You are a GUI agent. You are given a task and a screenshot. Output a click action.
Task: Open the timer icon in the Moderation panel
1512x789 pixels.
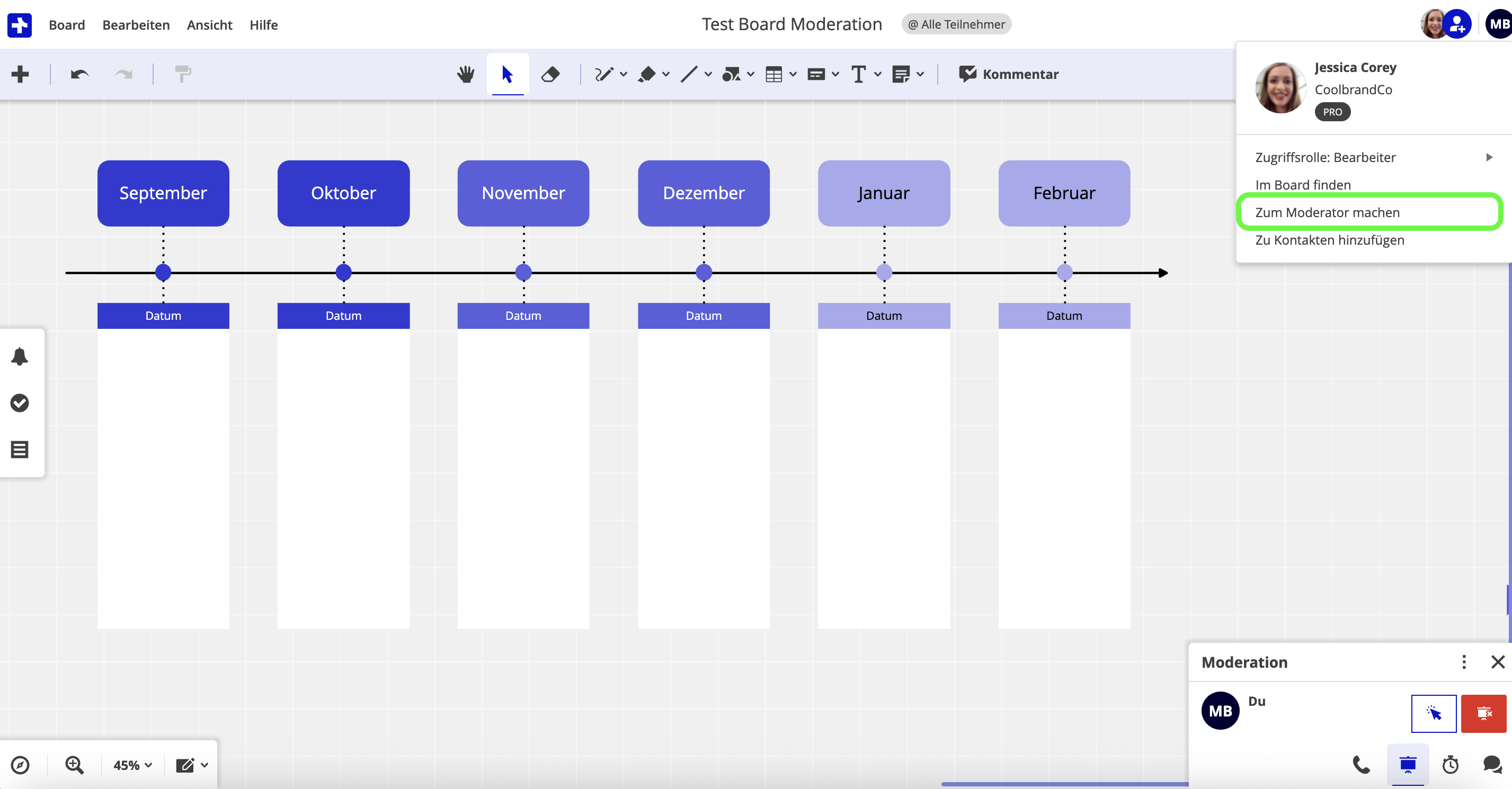(x=1451, y=764)
